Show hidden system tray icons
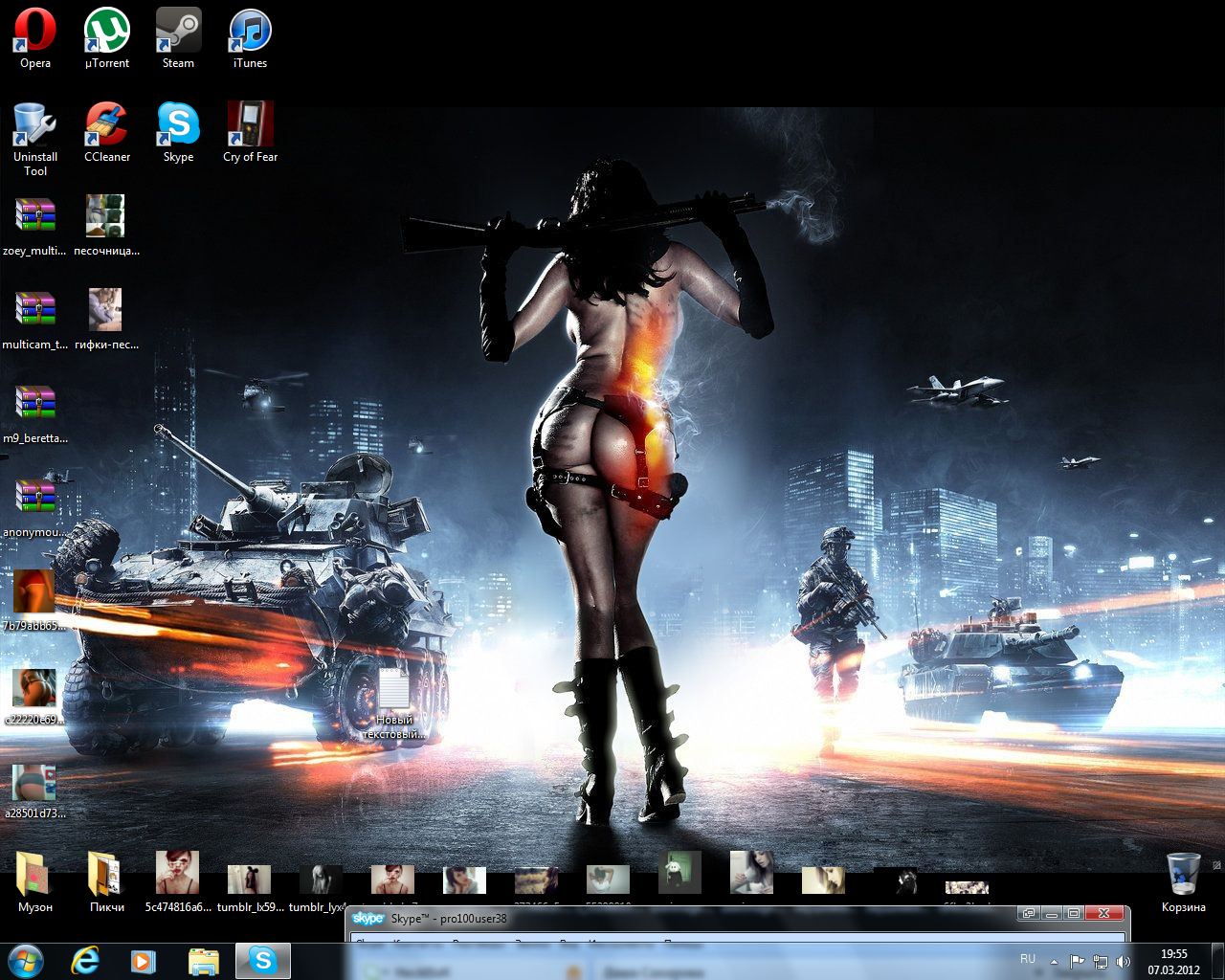Viewport: 1225px width, 980px height. (1054, 961)
